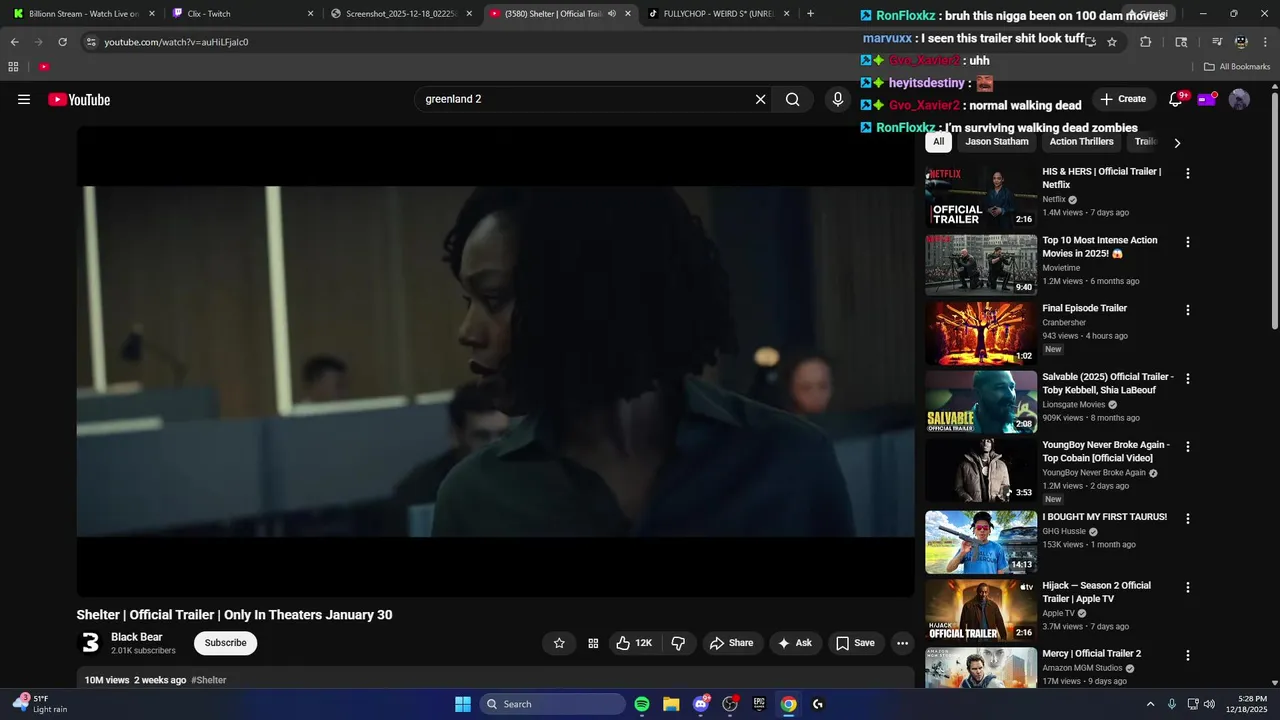Image resolution: width=1280 pixels, height=720 pixels.
Task: Open the Black Bear channel name link
Action: click(x=137, y=637)
